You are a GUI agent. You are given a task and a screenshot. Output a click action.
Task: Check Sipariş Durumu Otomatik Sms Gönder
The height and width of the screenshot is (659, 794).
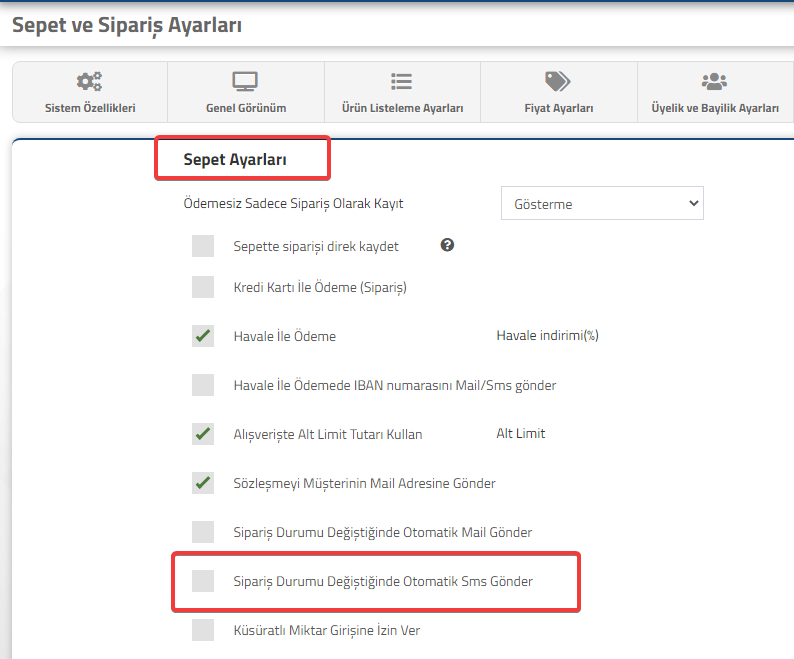click(203, 581)
